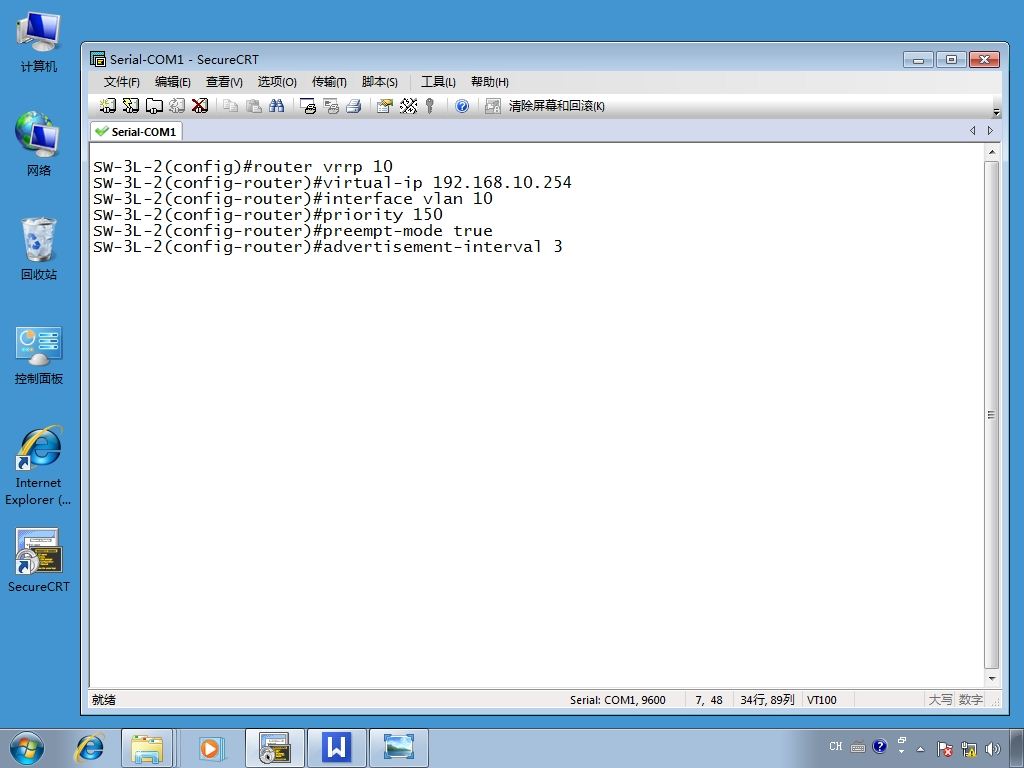1024x768 pixels.
Task: Click the CH input language indicator
Action: 836,746
